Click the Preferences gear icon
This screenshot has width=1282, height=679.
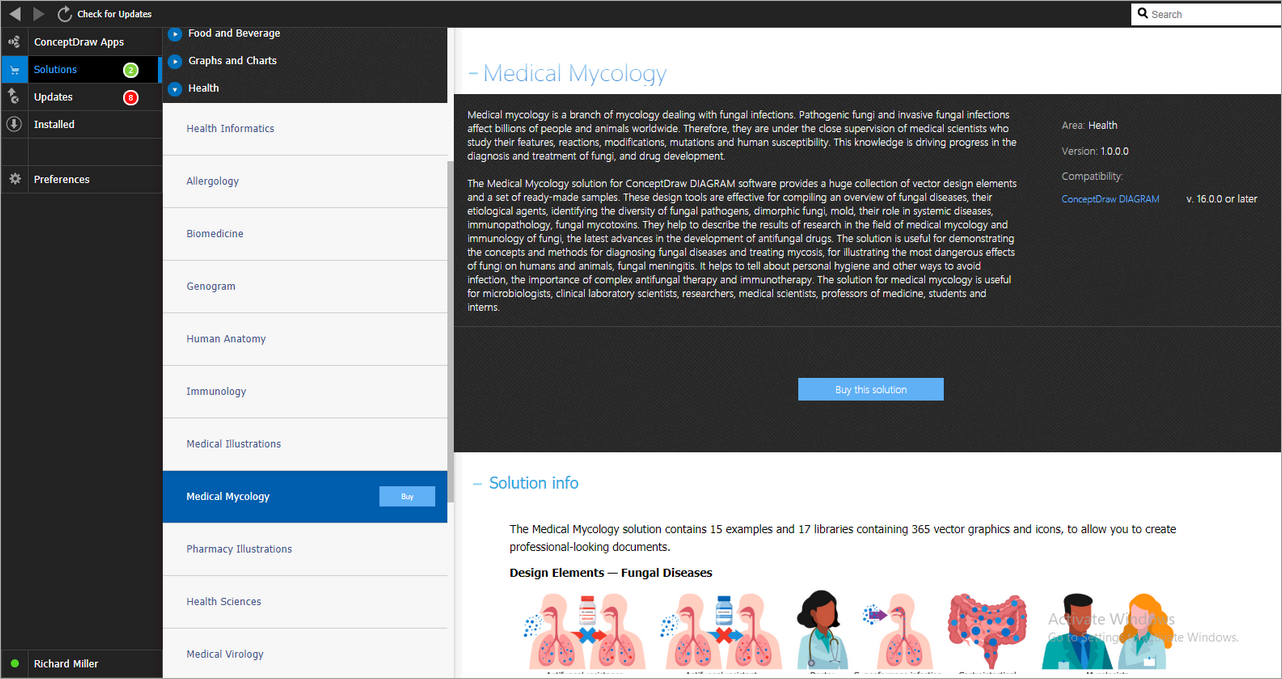click(14, 179)
